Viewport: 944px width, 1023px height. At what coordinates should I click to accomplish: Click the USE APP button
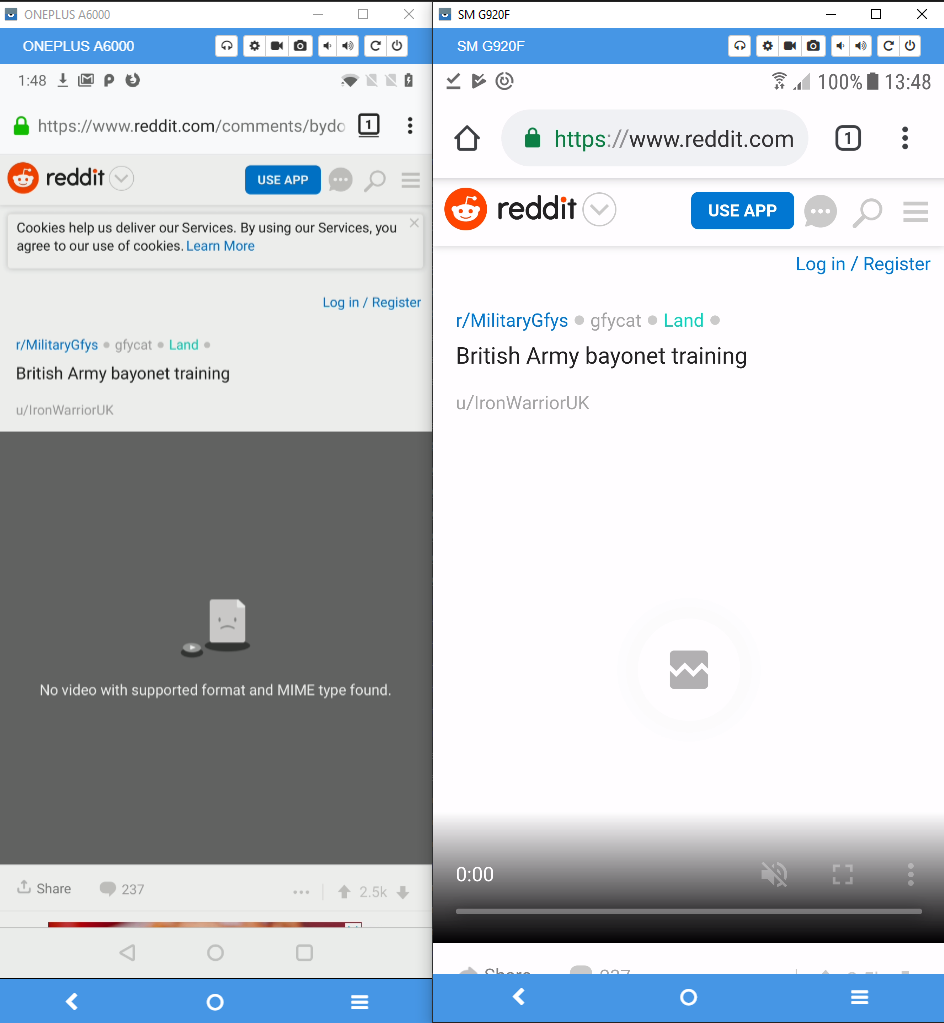pos(742,211)
